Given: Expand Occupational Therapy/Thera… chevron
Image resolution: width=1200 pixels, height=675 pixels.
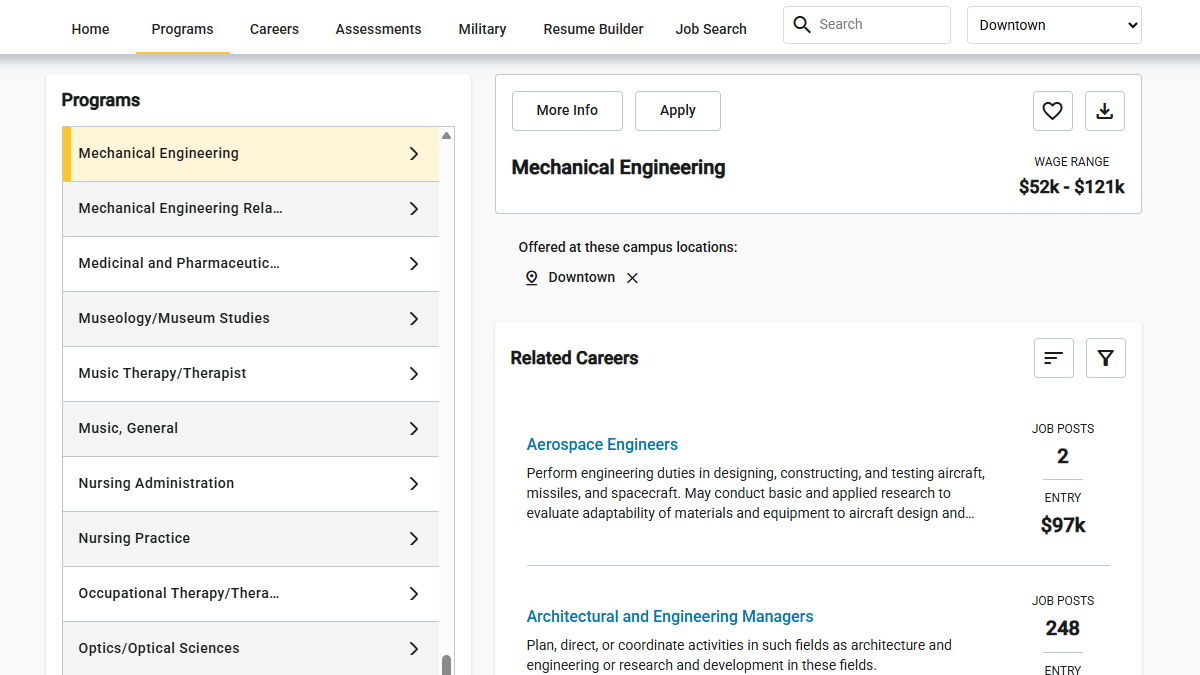Looking at the screenshot, I should tap(414, 594).
